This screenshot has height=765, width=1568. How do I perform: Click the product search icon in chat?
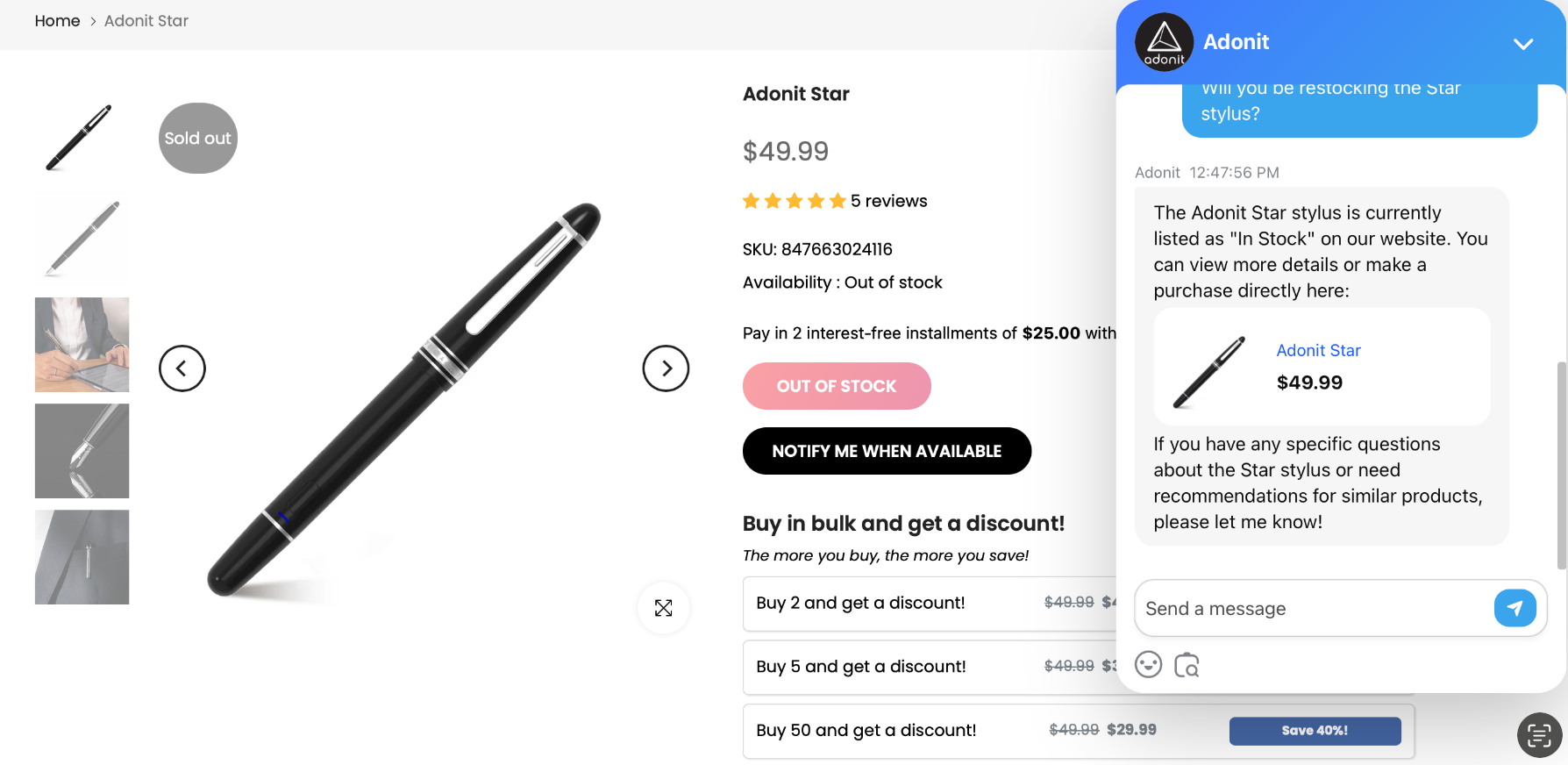[x=1187, y=665]
